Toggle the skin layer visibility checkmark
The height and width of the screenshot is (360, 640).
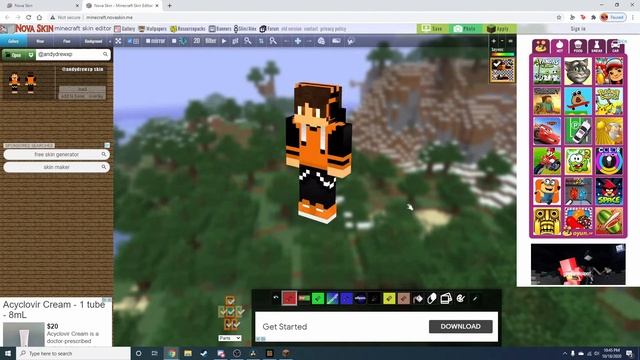pyautogui.click(x=496, y=64)
